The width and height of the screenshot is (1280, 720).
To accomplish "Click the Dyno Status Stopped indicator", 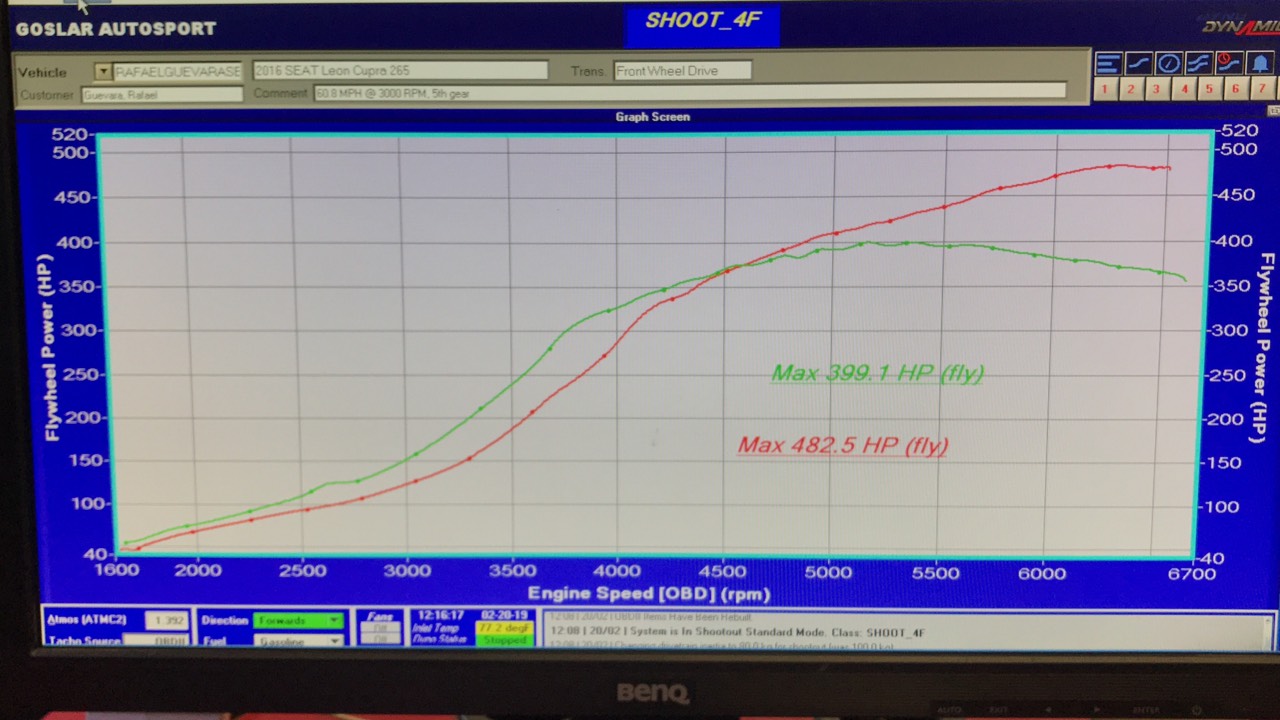I will point(503,640).
